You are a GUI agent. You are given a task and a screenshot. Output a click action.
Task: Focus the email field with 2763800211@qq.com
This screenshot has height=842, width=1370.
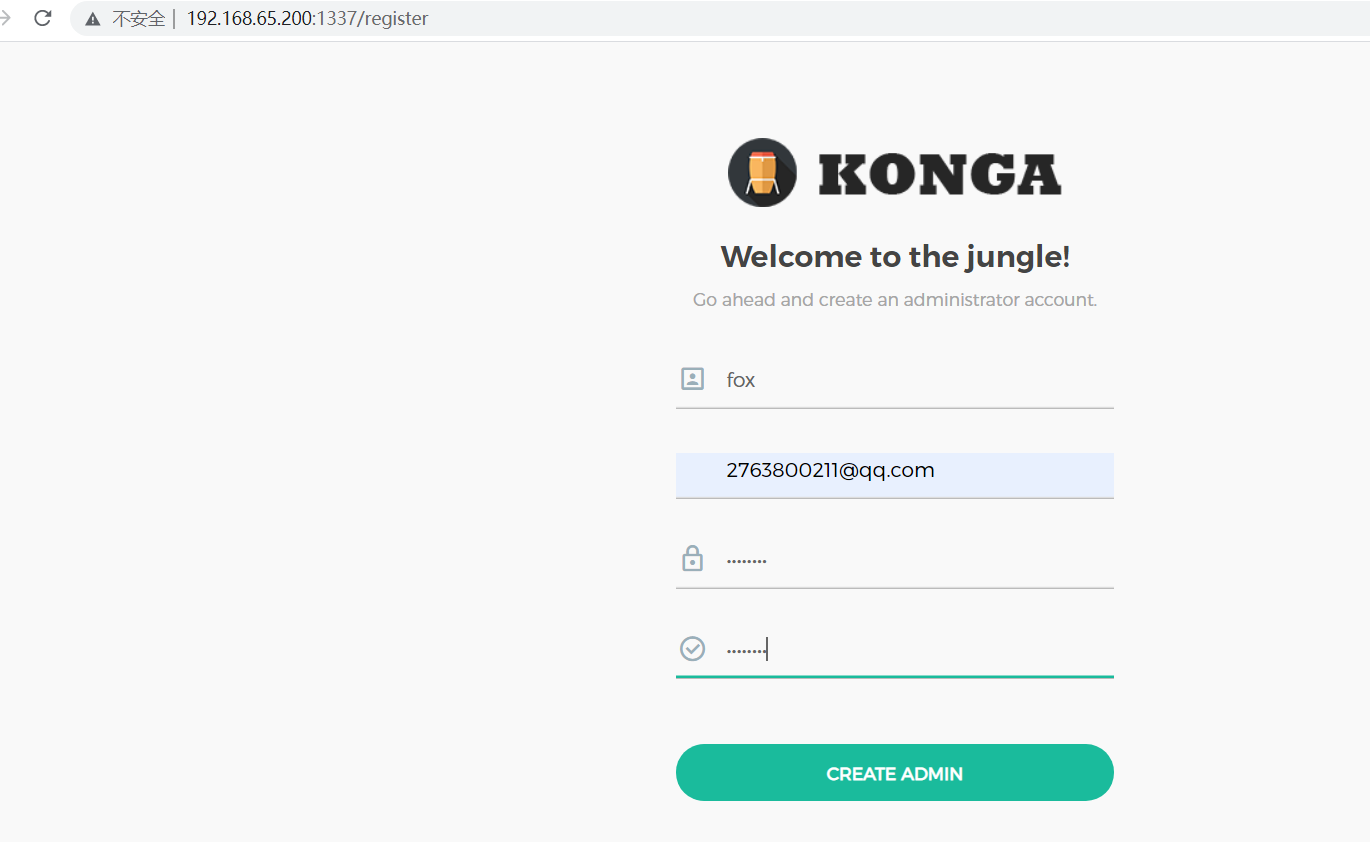pos(895,475)
